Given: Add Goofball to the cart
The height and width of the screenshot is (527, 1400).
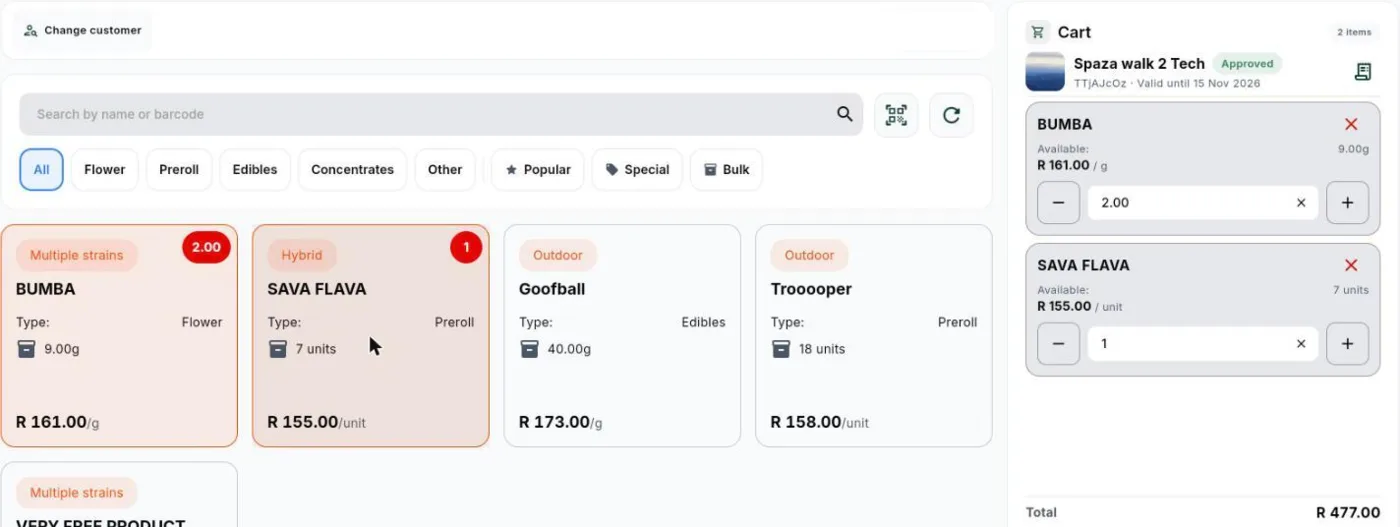Looking at the screenshot, I should [622, 336].
